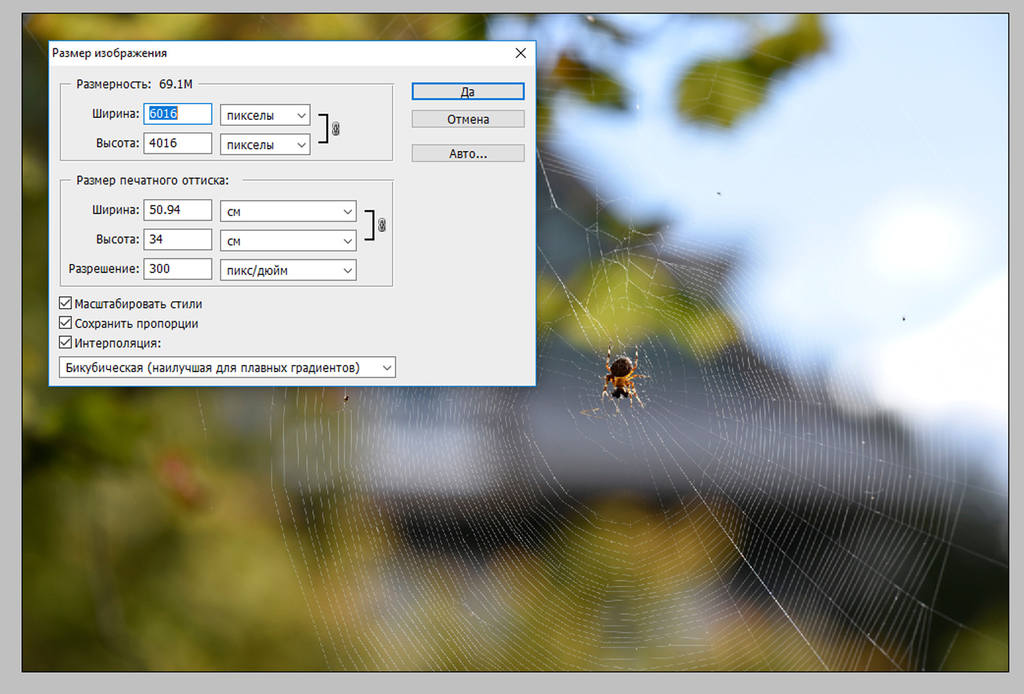Focus the Разрешение field showing 300
The height and width of the screenshot is (694, 1024).
tap(178, 268)
